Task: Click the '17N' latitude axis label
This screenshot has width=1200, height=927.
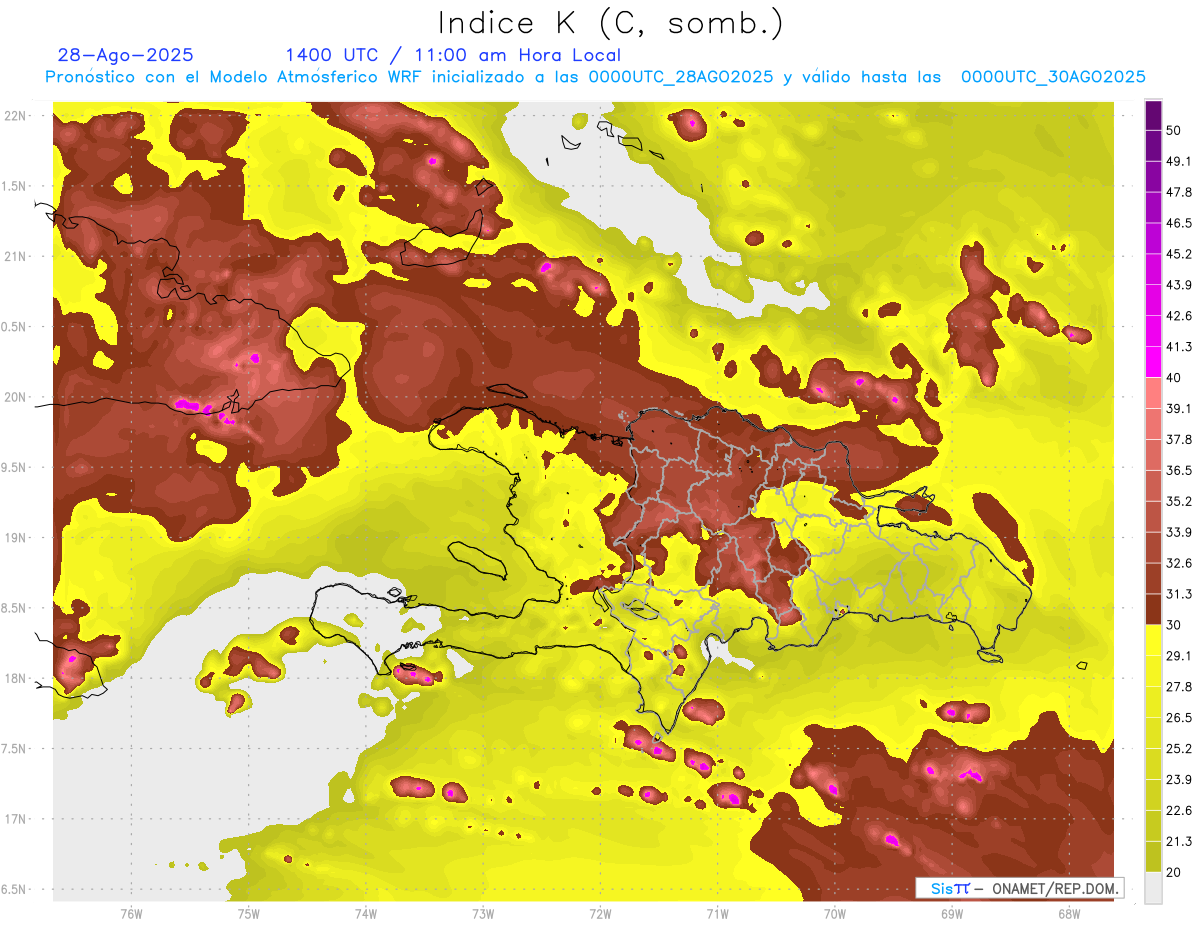Action: tap(14, 820)
